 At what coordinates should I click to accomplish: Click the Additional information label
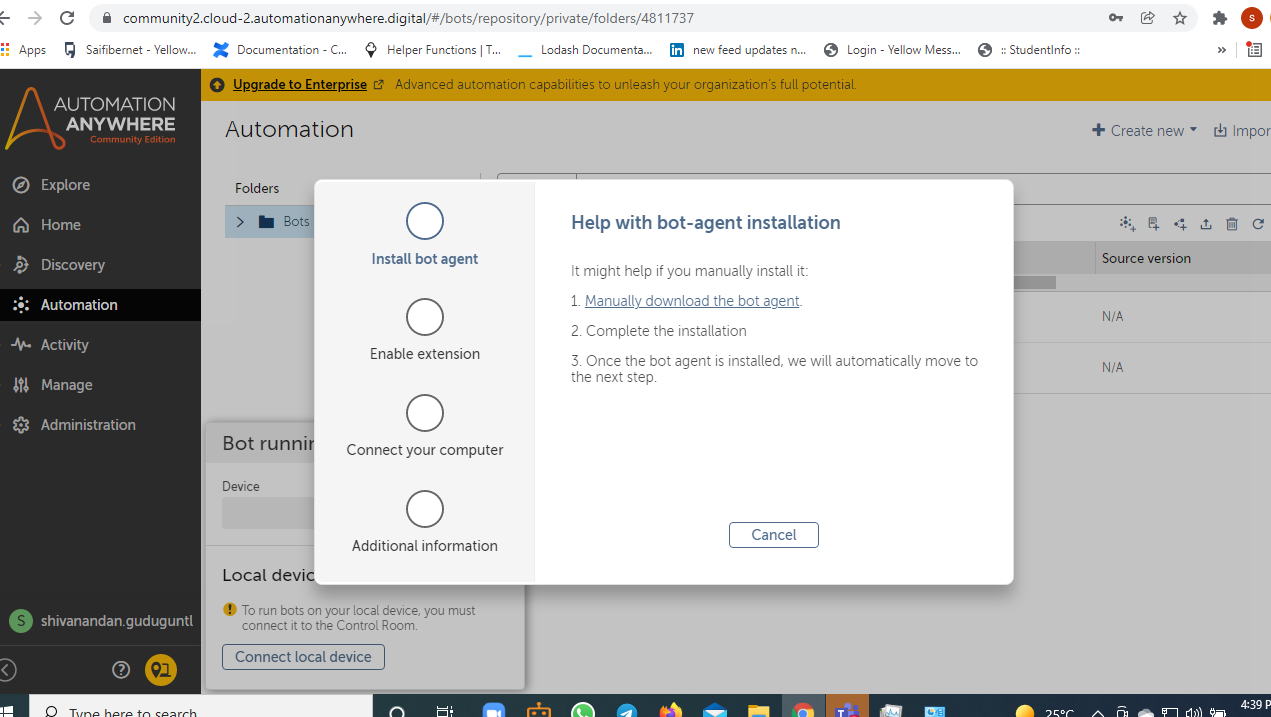(425, 546)
